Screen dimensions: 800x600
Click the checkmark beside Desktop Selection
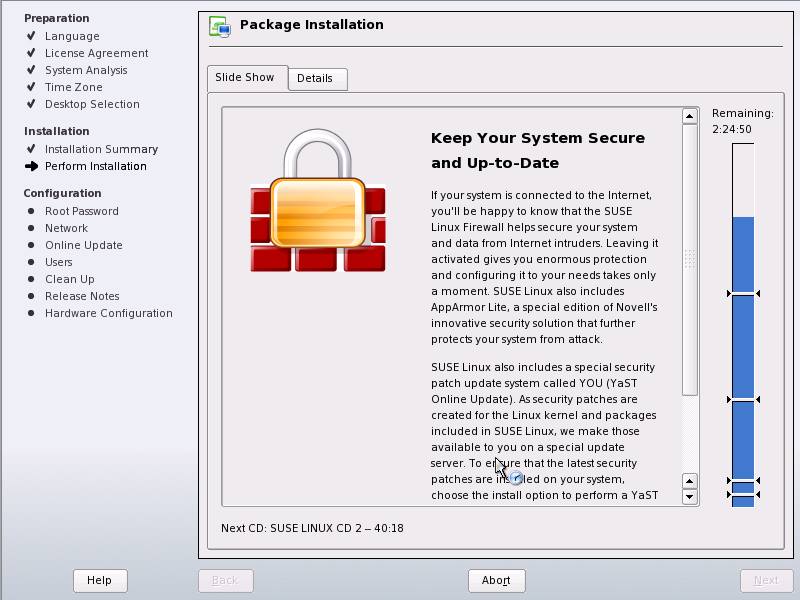(x=31, y=104)
